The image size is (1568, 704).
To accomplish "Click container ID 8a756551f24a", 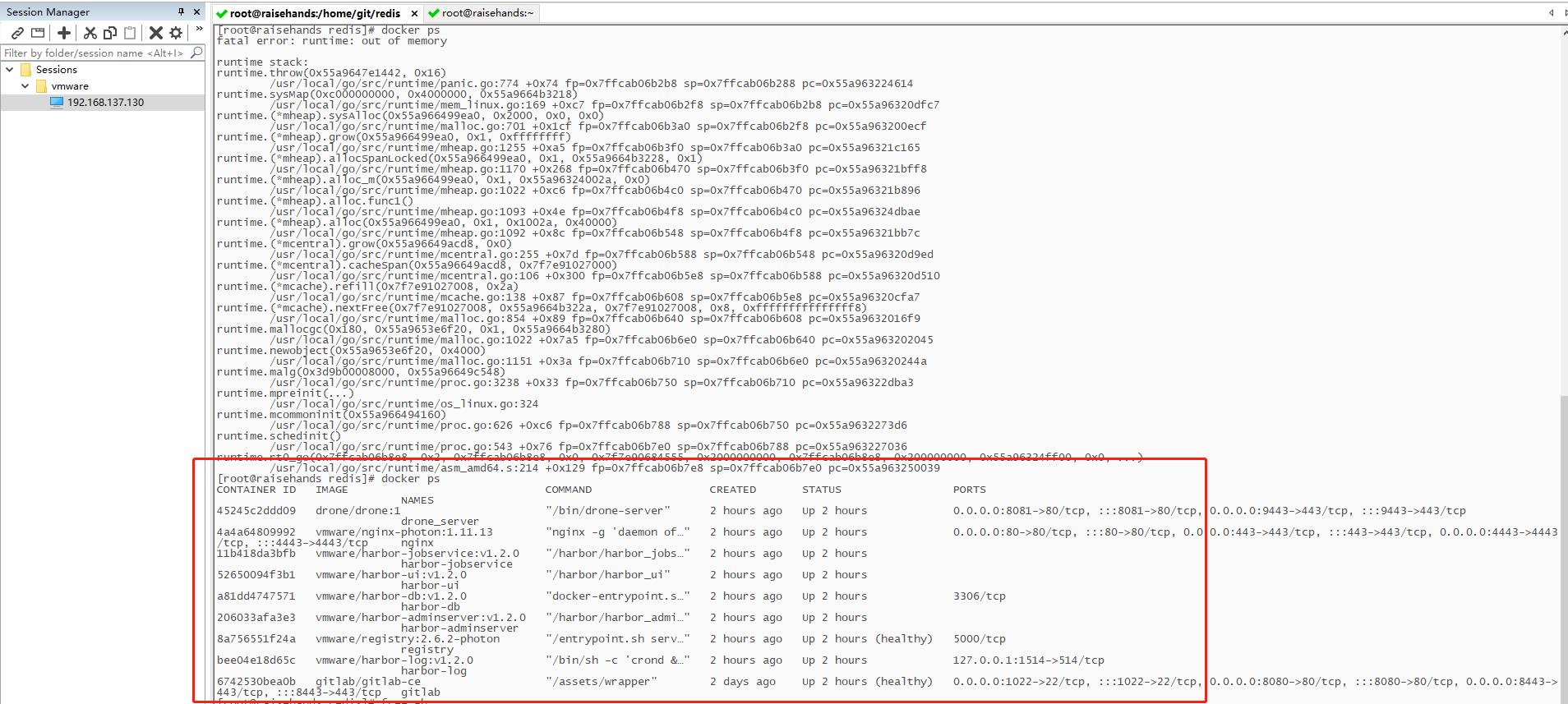I will click(256, 639).
